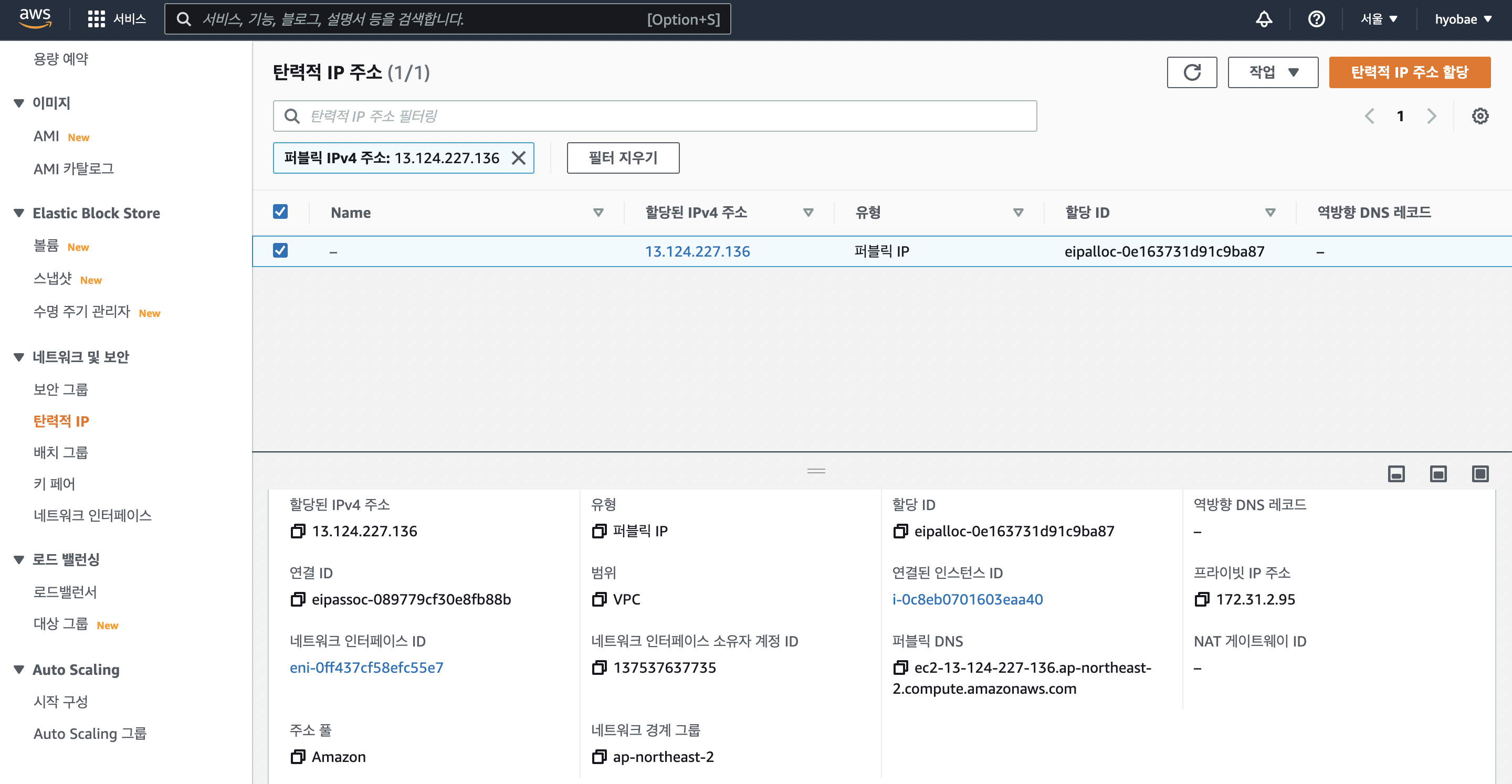Click the 탄력적 IP 주소 할당 button
The image size is (1512, 784).
(1409, 72)
